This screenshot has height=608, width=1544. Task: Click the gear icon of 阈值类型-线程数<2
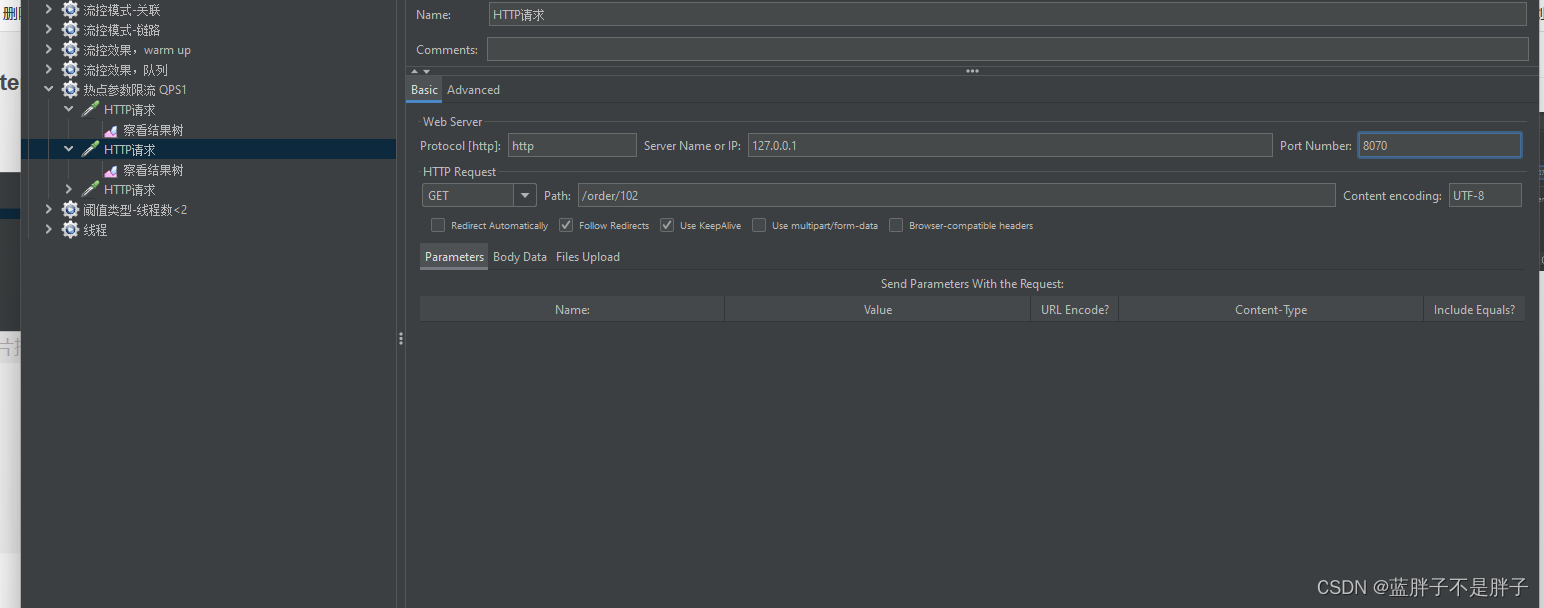tap(70, 210)
